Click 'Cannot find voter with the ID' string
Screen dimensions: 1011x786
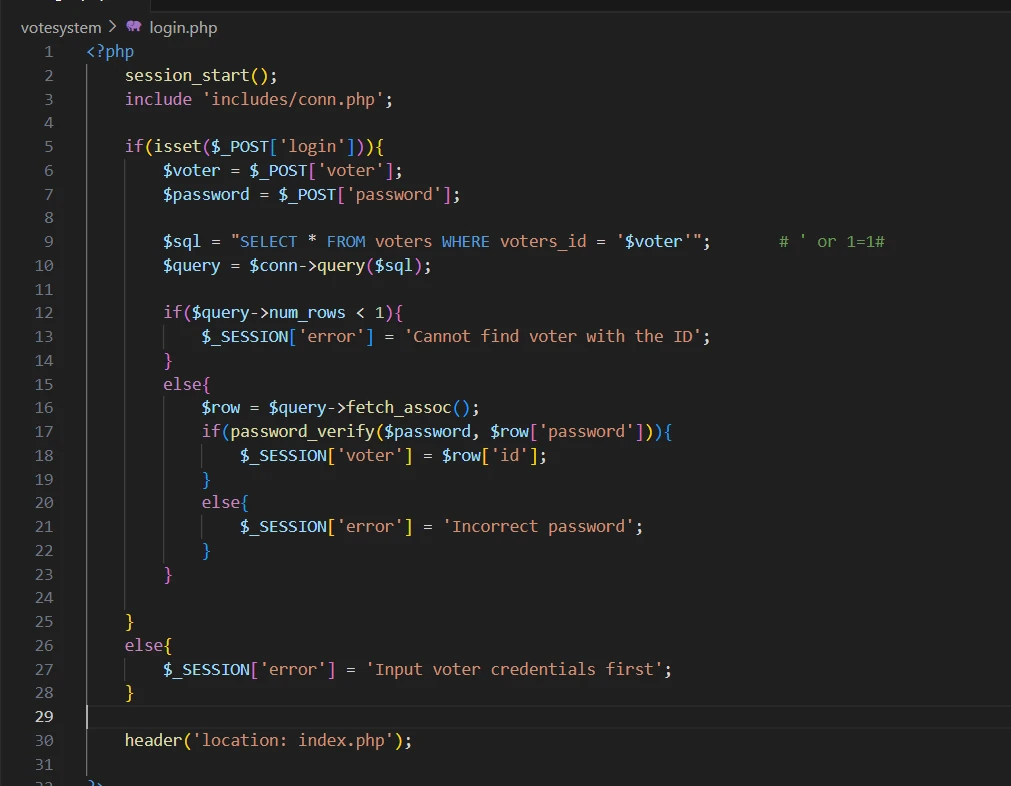point(552,337)
